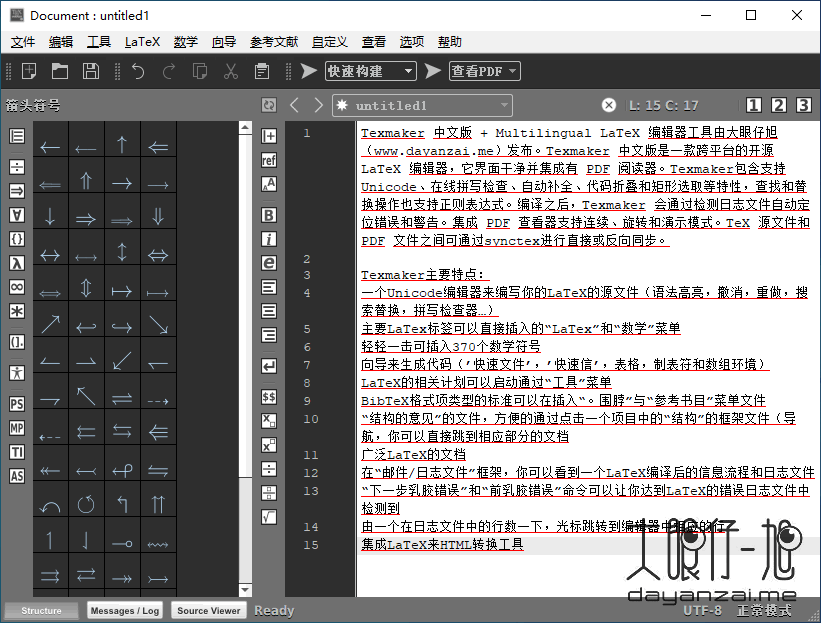Open the untitled1 document selector dropdown
Screen dimensions: 821x623
(x=422, y=105)
